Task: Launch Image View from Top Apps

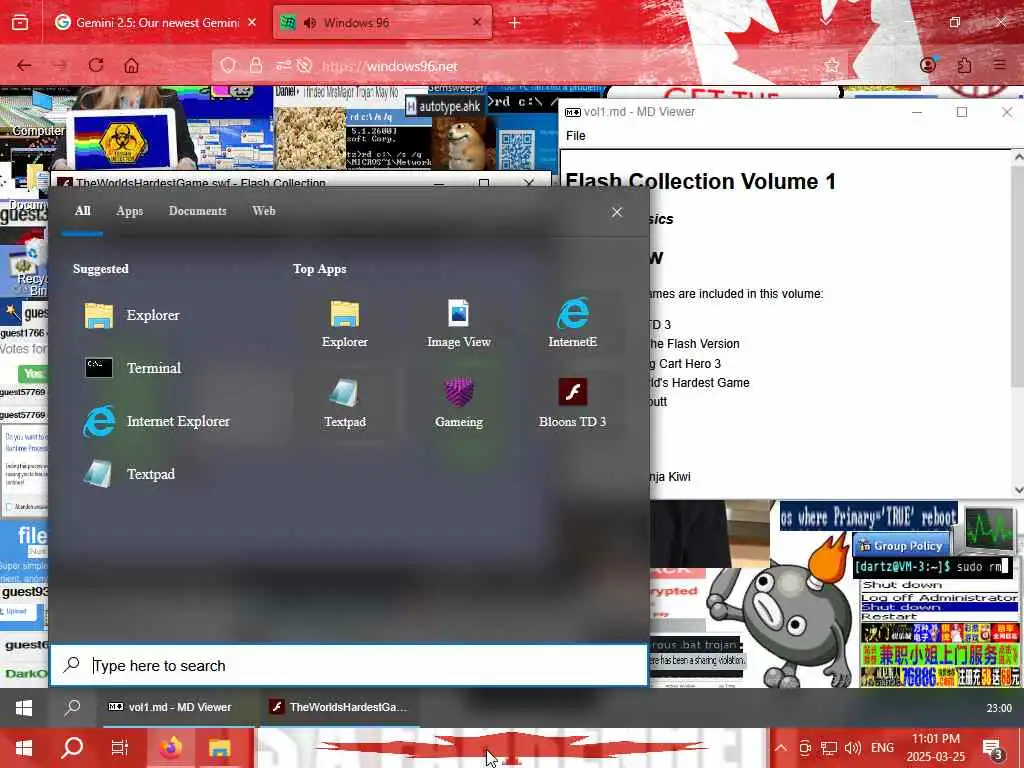Action: [458, 325]
